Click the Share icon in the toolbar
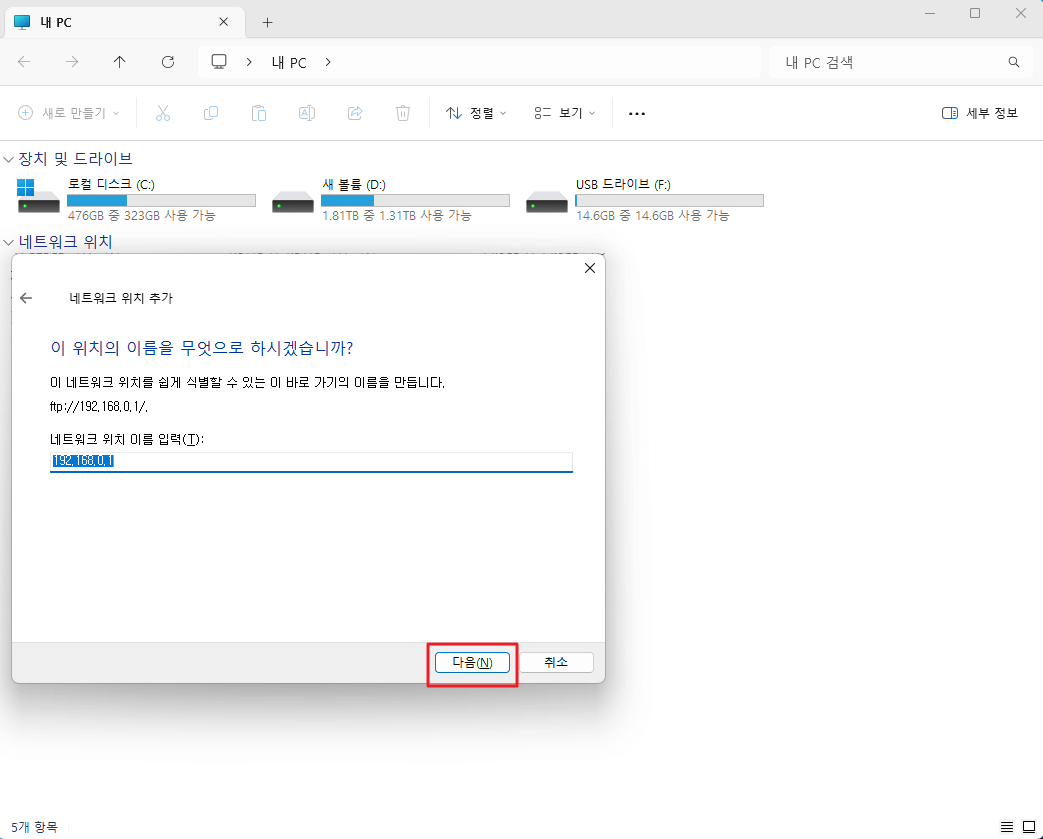This screenshot has width=1043, height=839. point(355,113)
